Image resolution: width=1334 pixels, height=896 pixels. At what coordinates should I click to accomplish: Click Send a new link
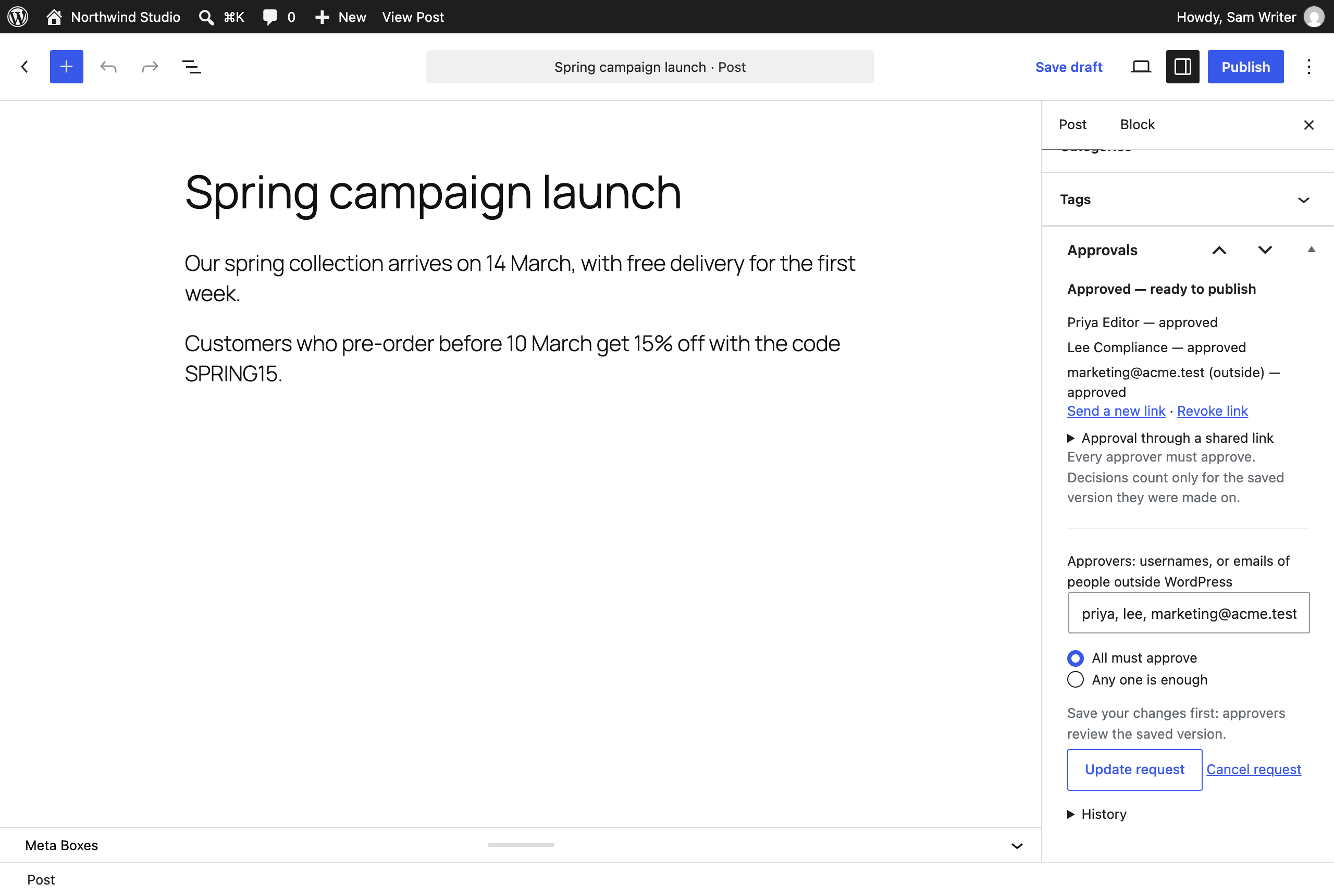1116,411
